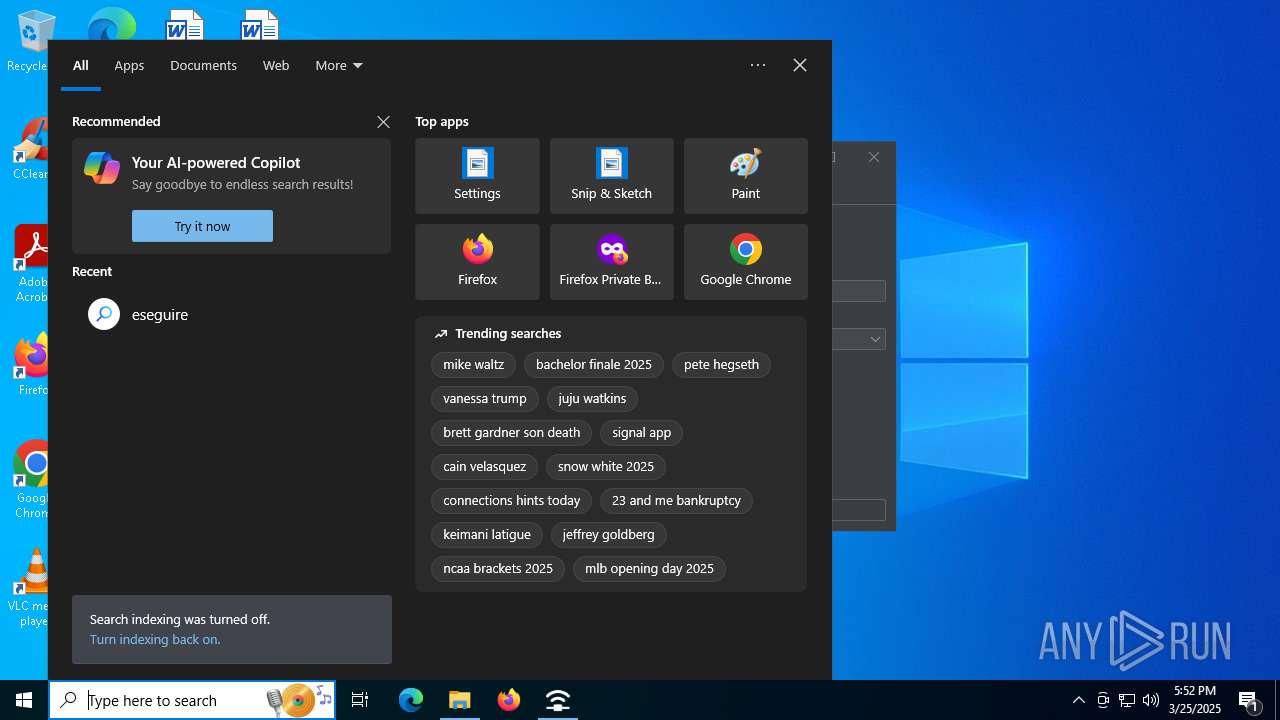This screenshot has height=720, width=1280.
Task: Click the Wi-Fi app taskbar icon
Action: point(558,700)
